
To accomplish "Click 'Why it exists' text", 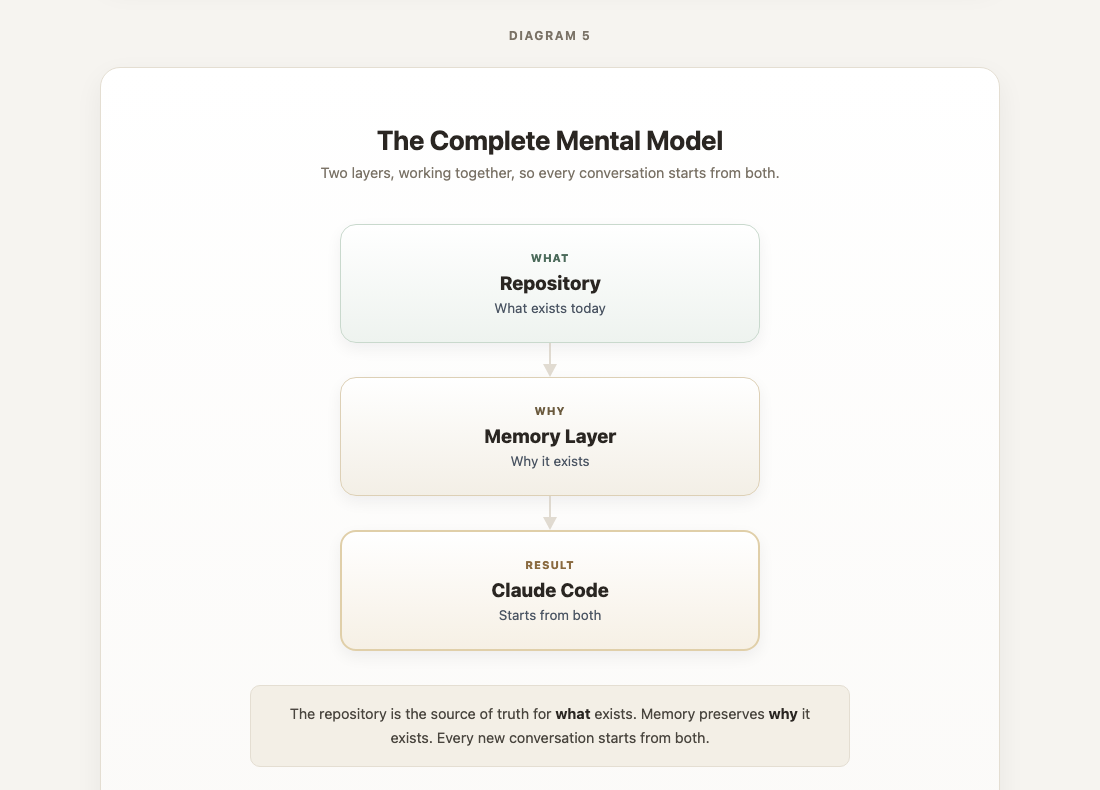I will tap(549, 462).
